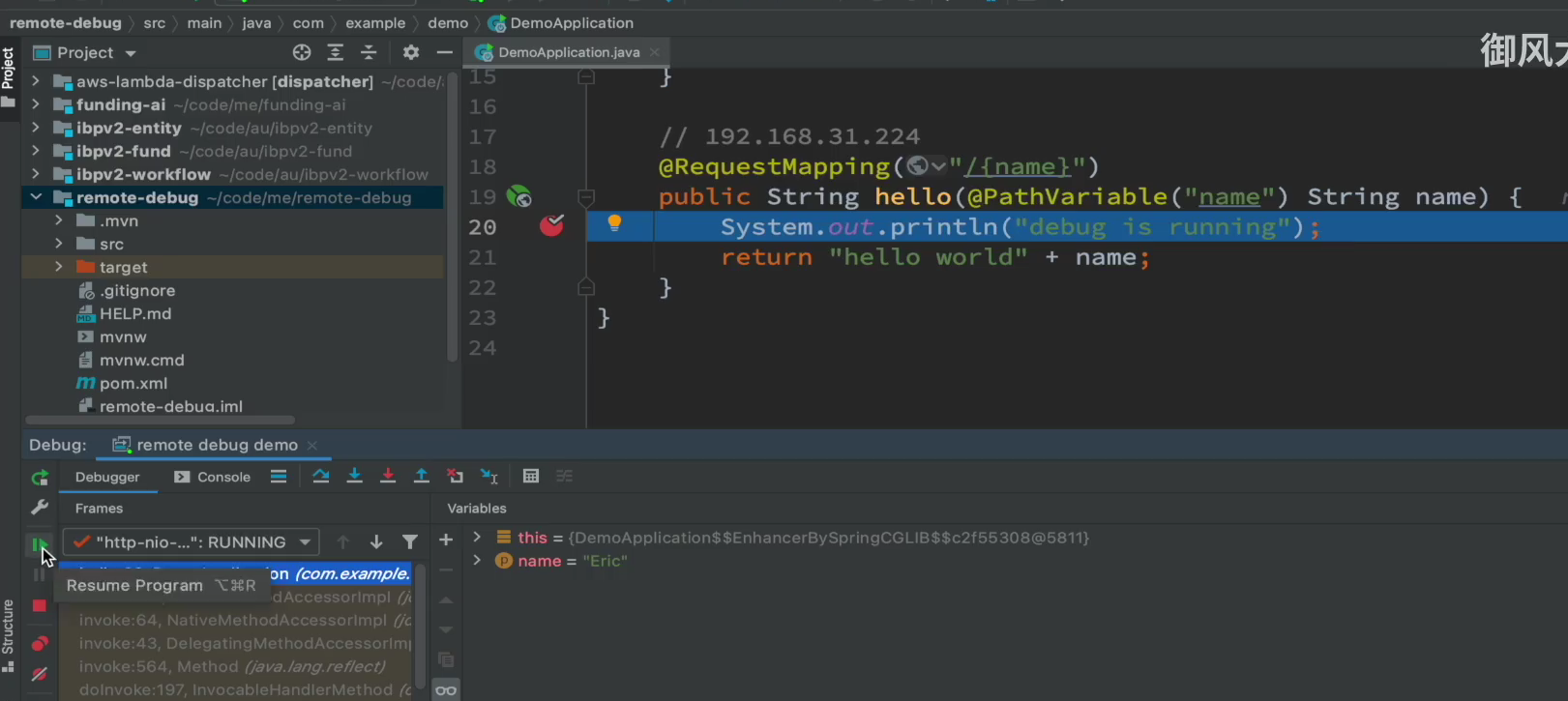Open thread selector http-nio RUNNING dropdown
The image size is (1568, 701).
(191, 542)
